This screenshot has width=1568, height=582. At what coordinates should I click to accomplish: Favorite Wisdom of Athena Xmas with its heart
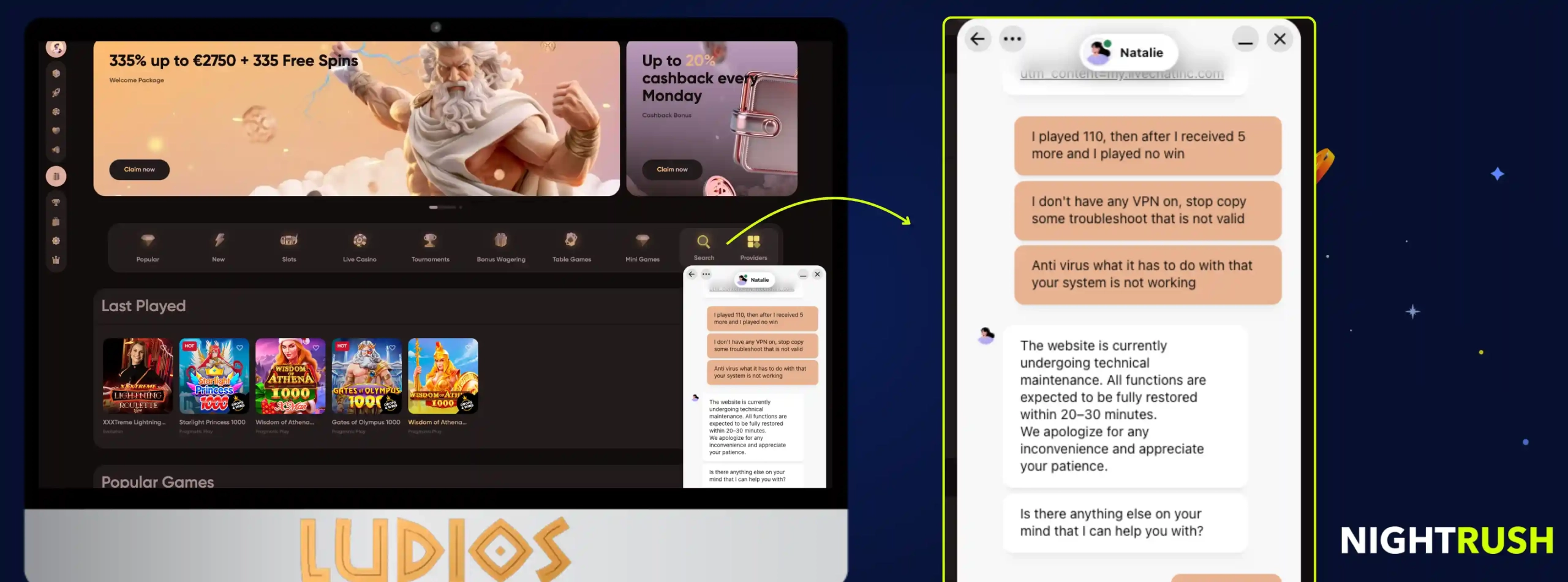click(316, 347)
